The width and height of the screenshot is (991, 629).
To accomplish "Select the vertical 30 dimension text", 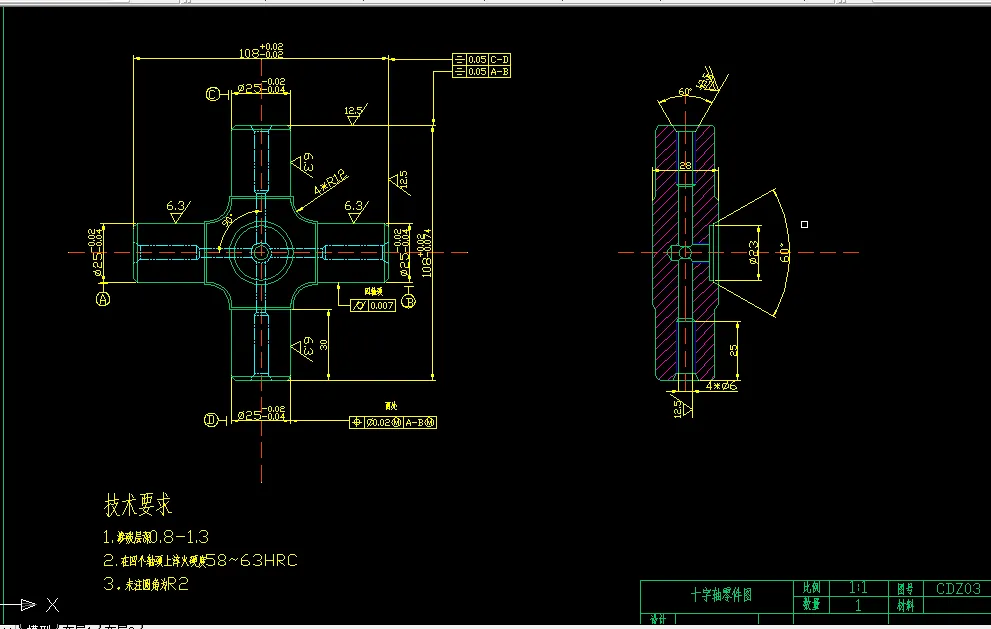I will pyautogui.click(x=324, y=345).
